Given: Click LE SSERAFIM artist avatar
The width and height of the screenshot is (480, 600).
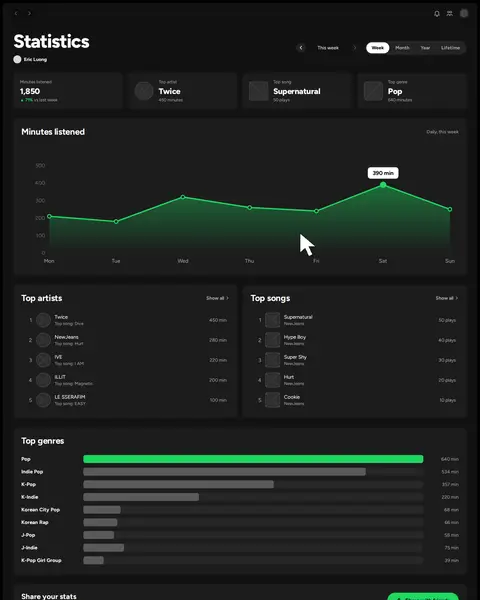Looking at the screenshot, I should pos(43,400).
